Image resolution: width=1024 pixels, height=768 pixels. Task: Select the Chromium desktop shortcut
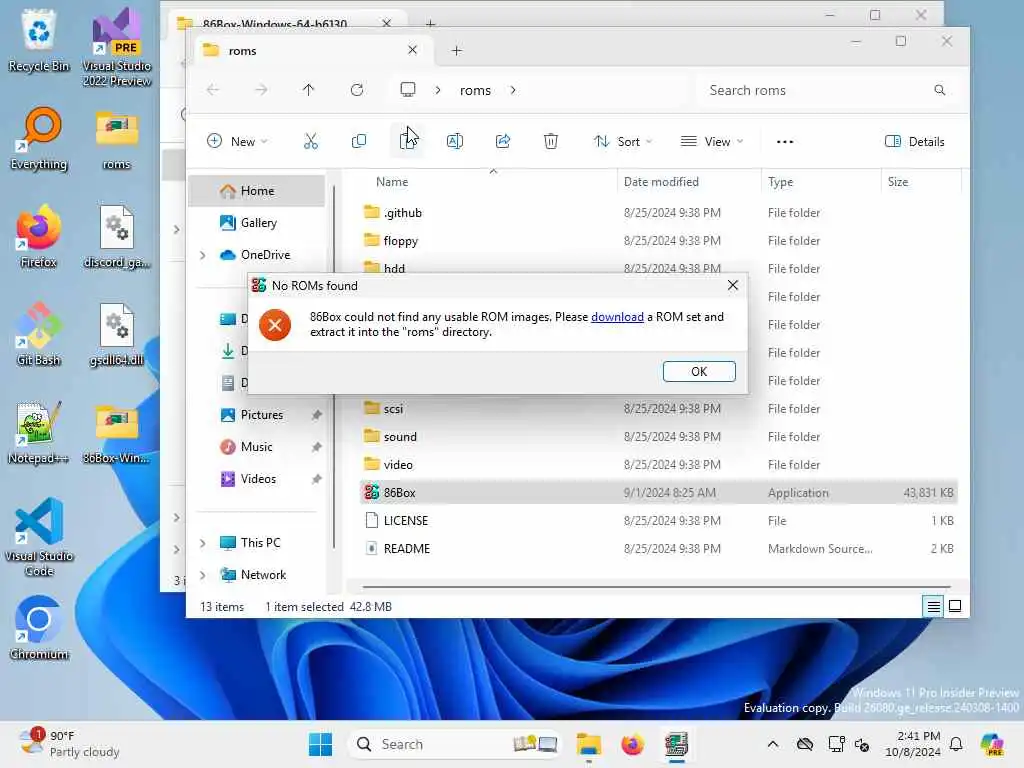tap(39, 628)
